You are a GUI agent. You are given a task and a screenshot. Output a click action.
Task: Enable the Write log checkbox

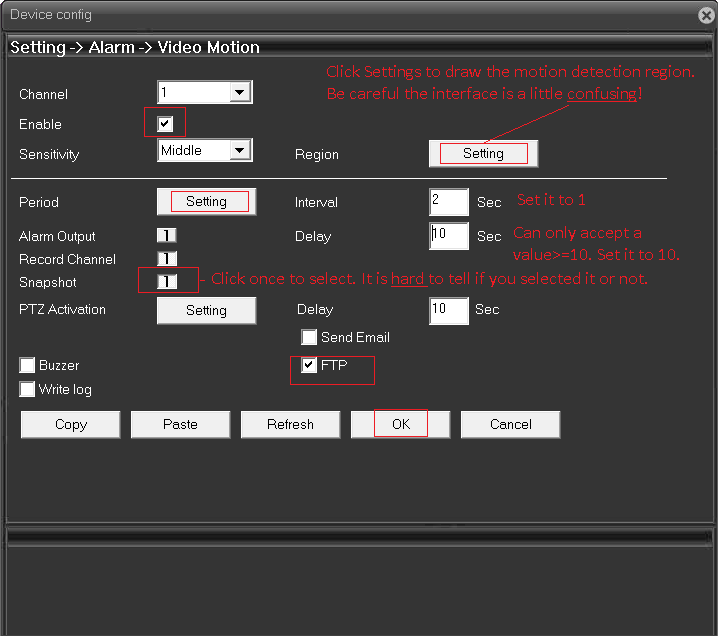click(28, 389)
